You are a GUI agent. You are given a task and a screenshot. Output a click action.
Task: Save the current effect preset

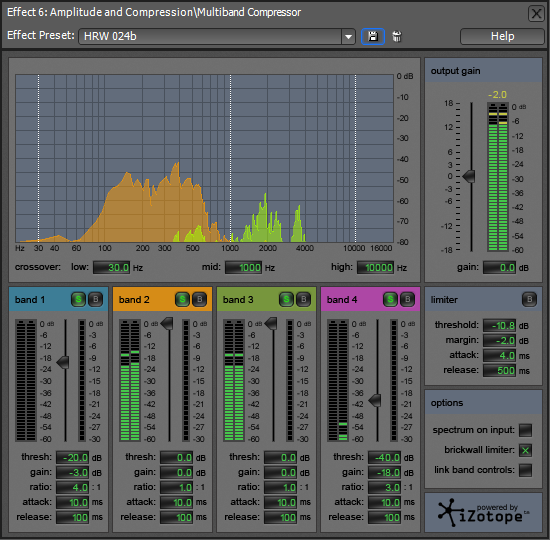(x=373, y=36)
